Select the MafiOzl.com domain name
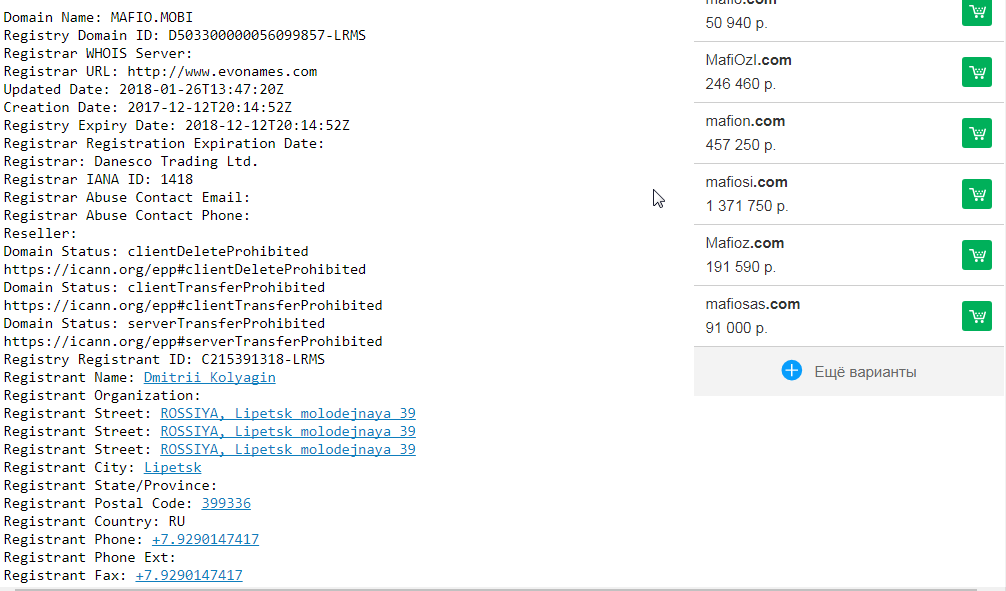 (x=748, y=60)
